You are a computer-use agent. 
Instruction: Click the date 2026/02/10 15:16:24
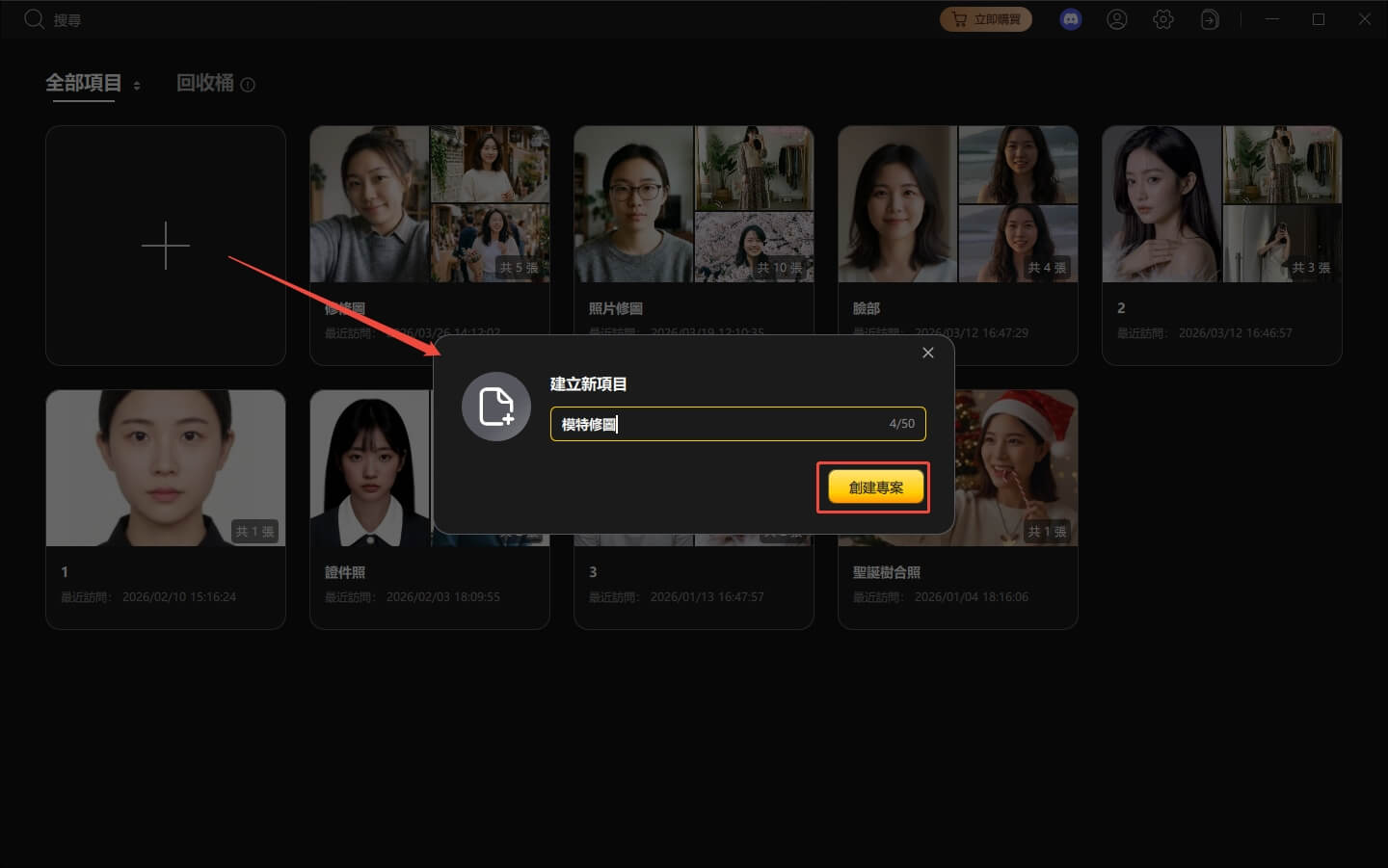click(x=179, y=597)
